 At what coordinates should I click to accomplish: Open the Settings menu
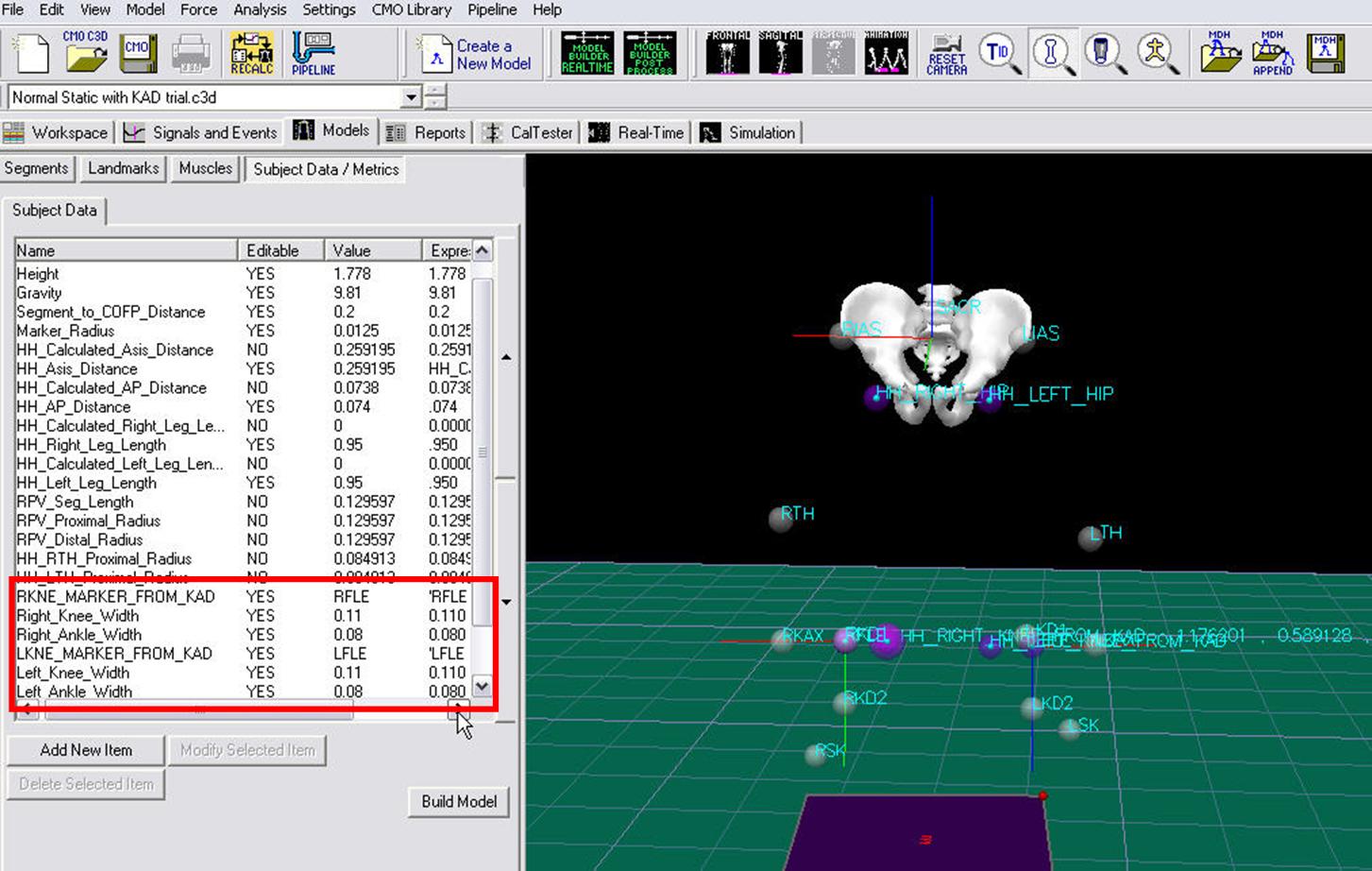[x=329, y=9]
